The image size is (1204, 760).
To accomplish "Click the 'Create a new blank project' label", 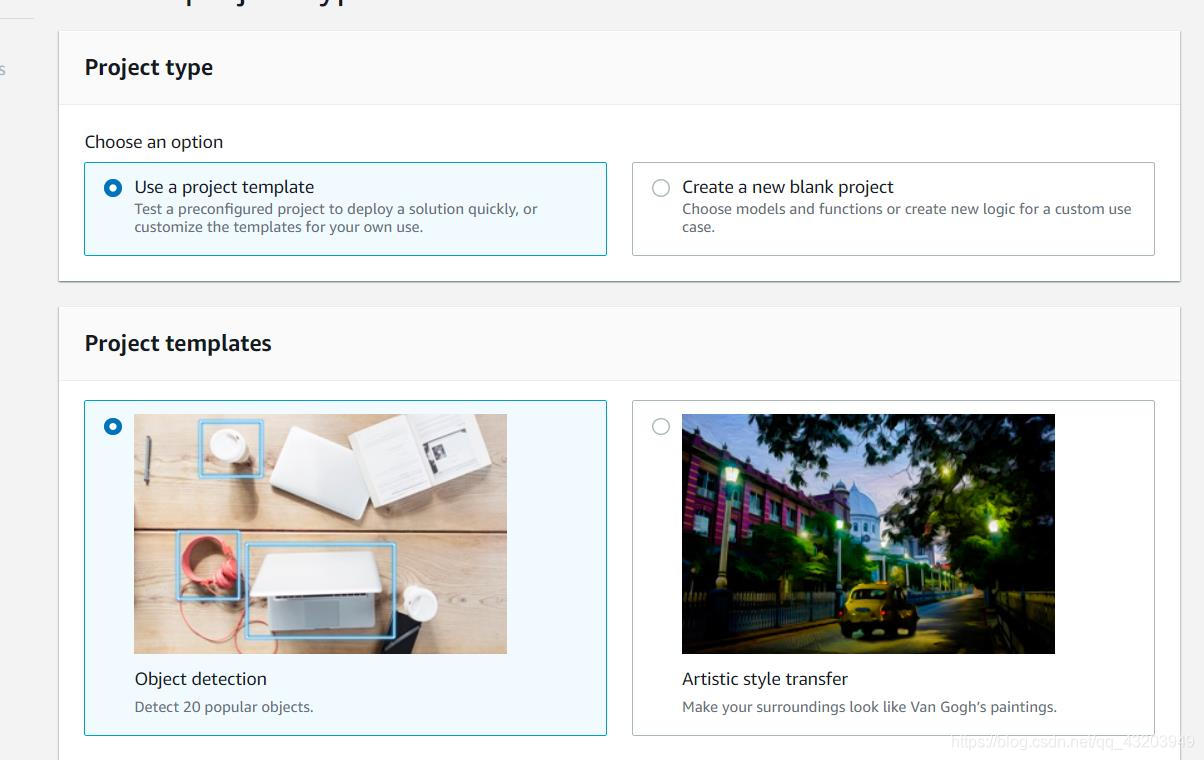I will pyautogui.click(x=788, y=187).
